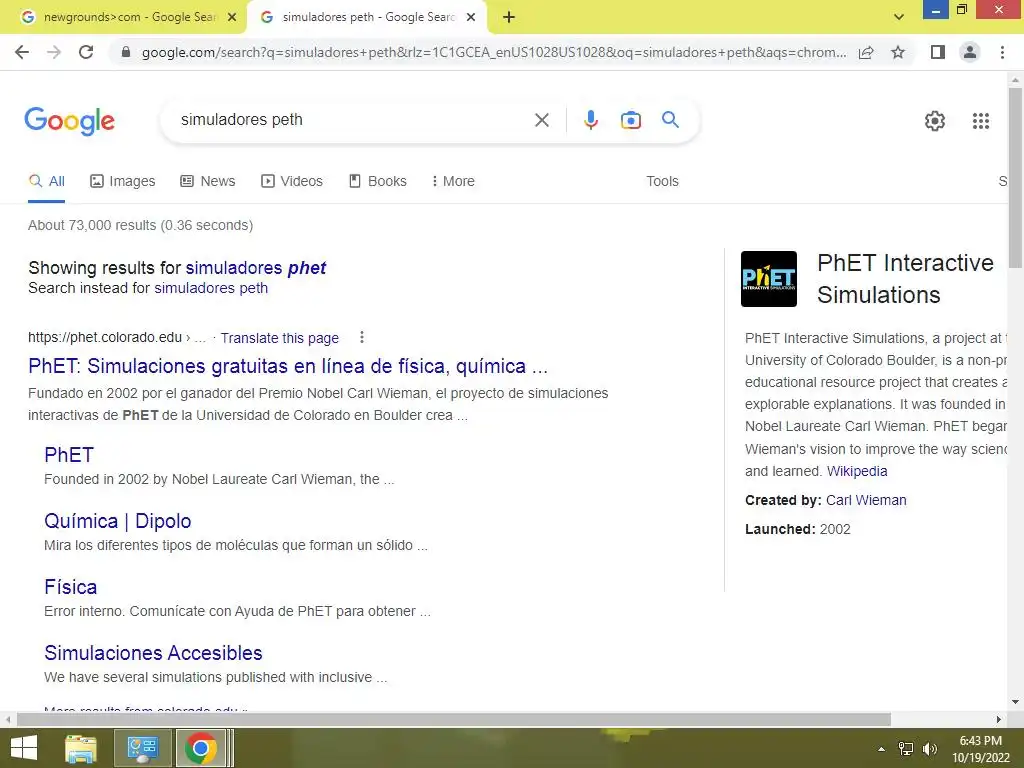Viewport: 1024px width, 768px height.
Task: Switch to News results
Action: tap(208, 181)
